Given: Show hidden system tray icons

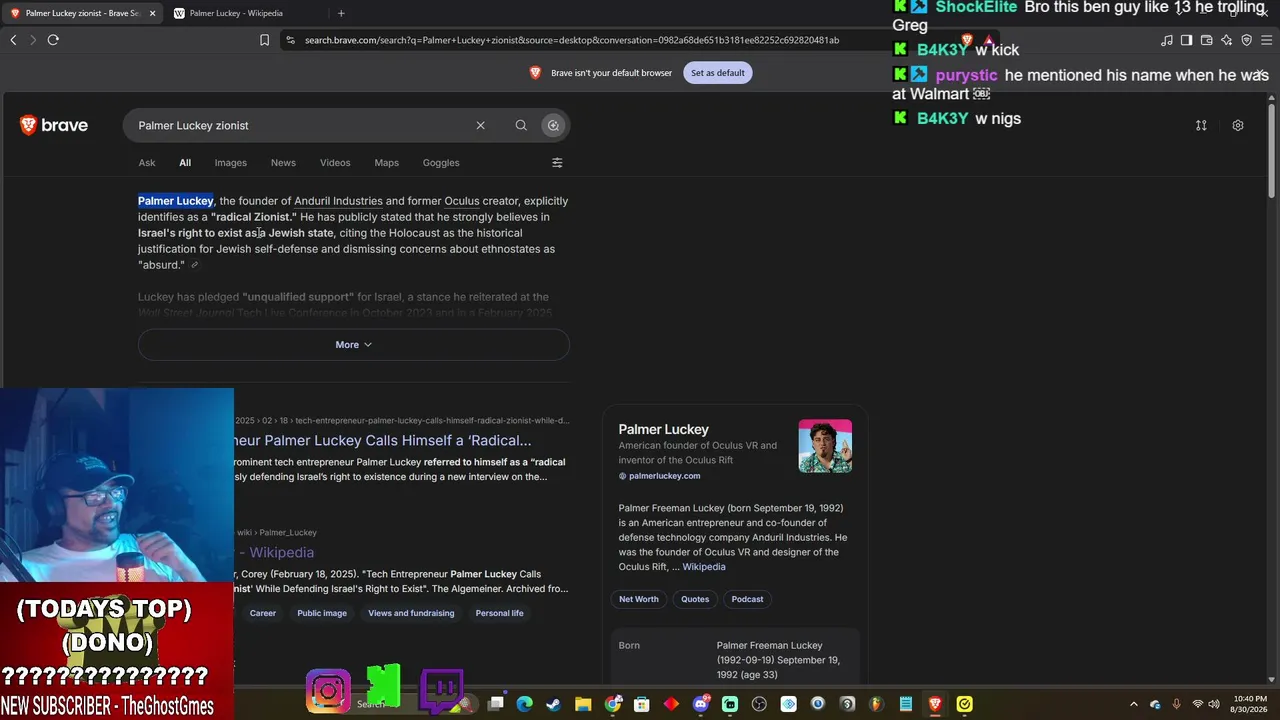Looking at the screenshot, I should tap(1133, 705).
